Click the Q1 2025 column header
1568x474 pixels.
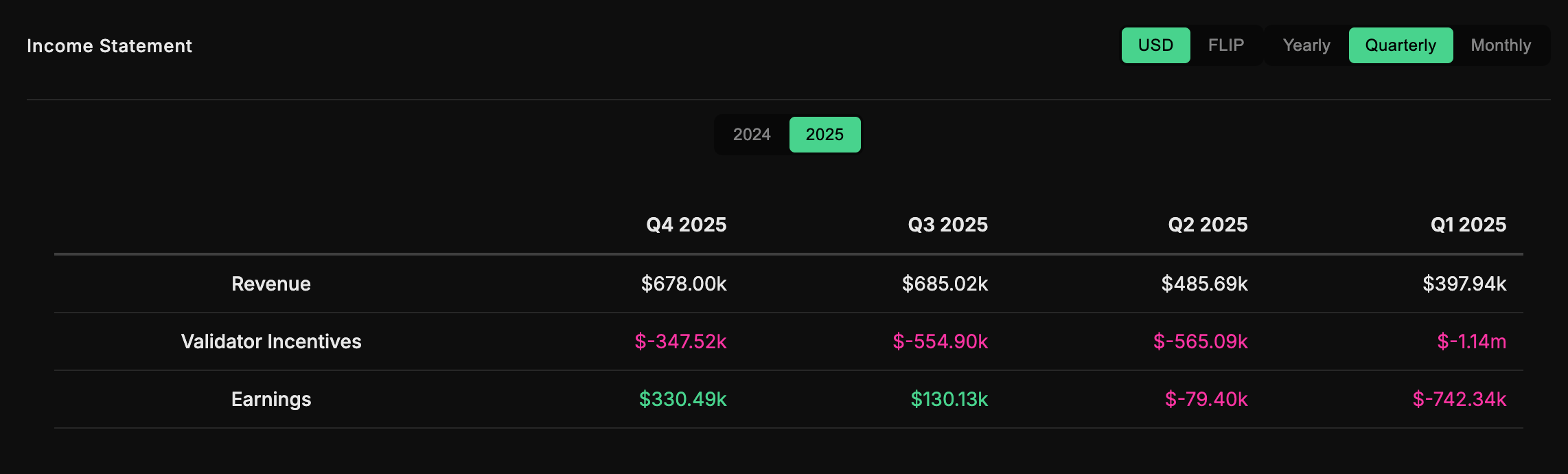1468,225
